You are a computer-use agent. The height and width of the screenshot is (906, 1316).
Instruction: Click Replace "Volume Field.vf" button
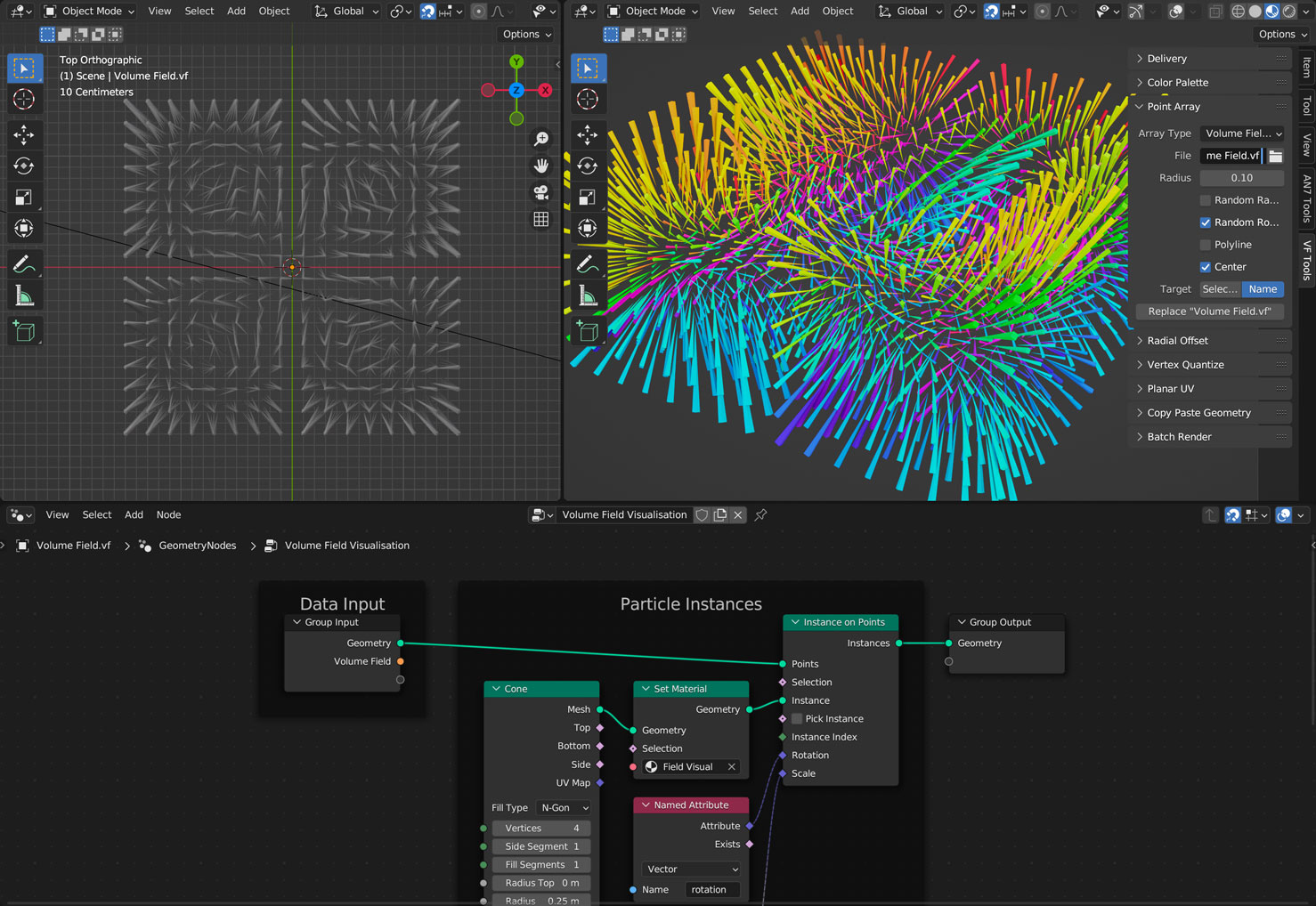(1209, 311)
